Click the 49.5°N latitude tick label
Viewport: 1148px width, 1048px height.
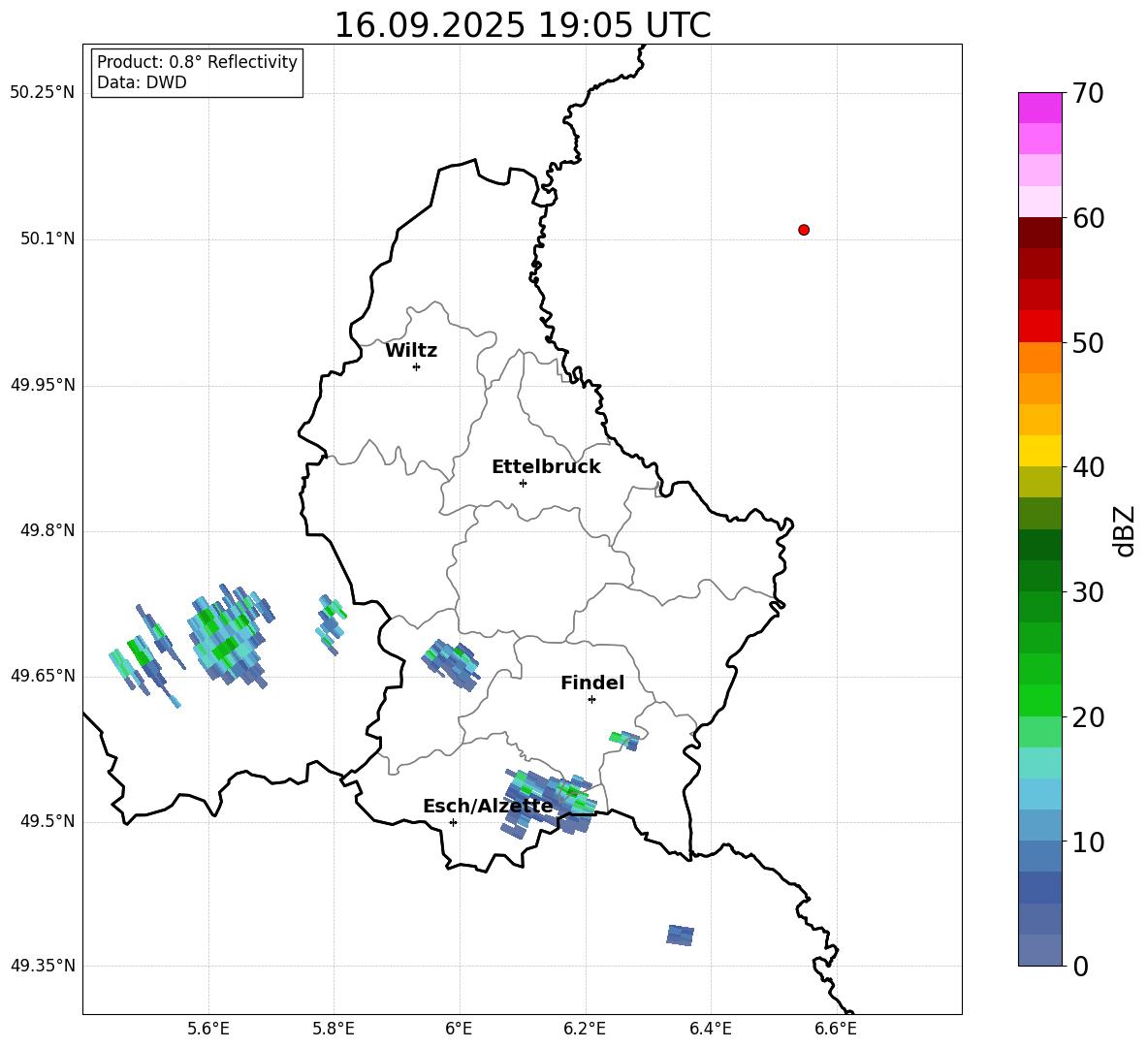pos(47,821)
